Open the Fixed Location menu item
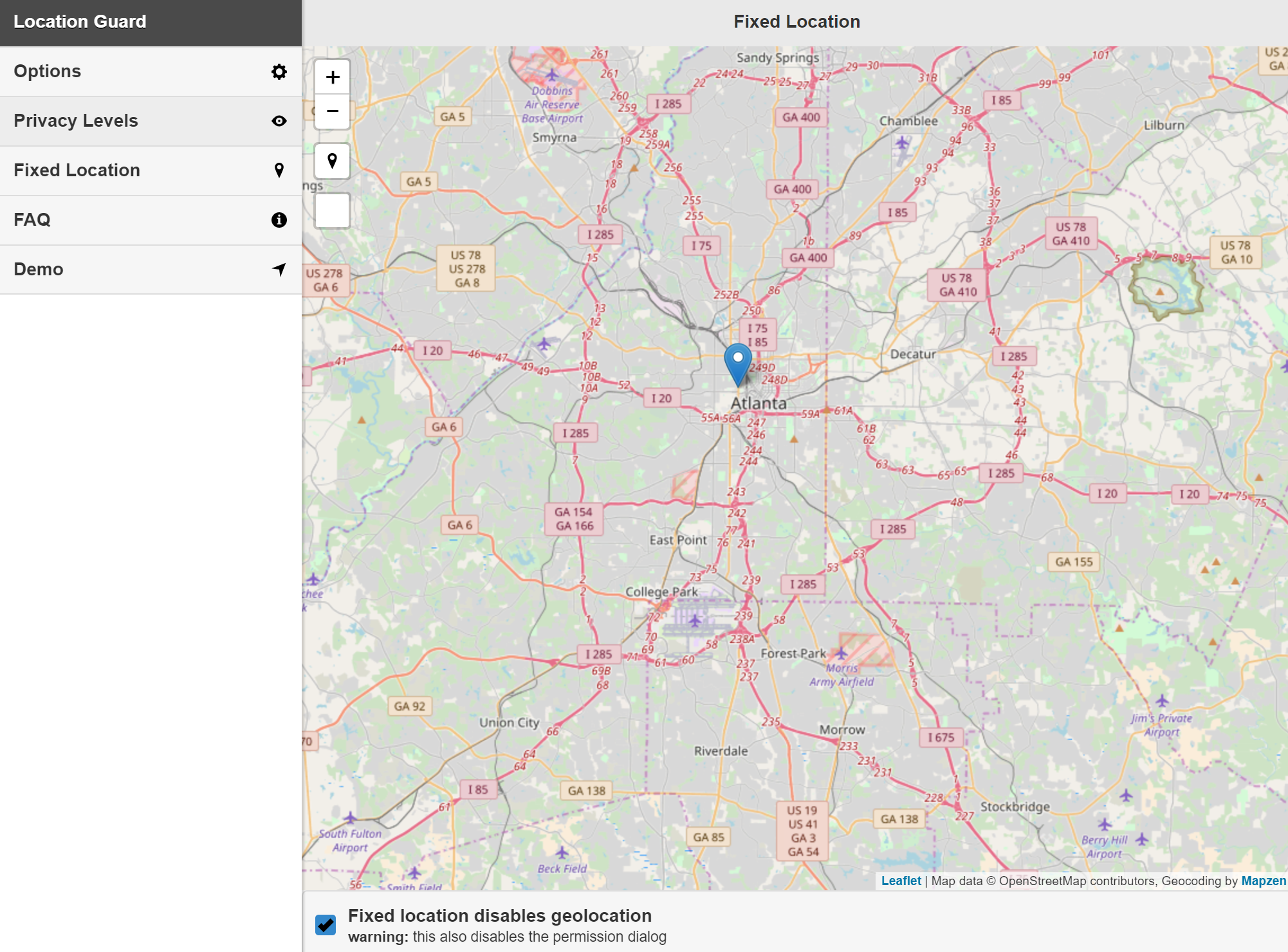 pyautogui.click(x=150, y=170)
